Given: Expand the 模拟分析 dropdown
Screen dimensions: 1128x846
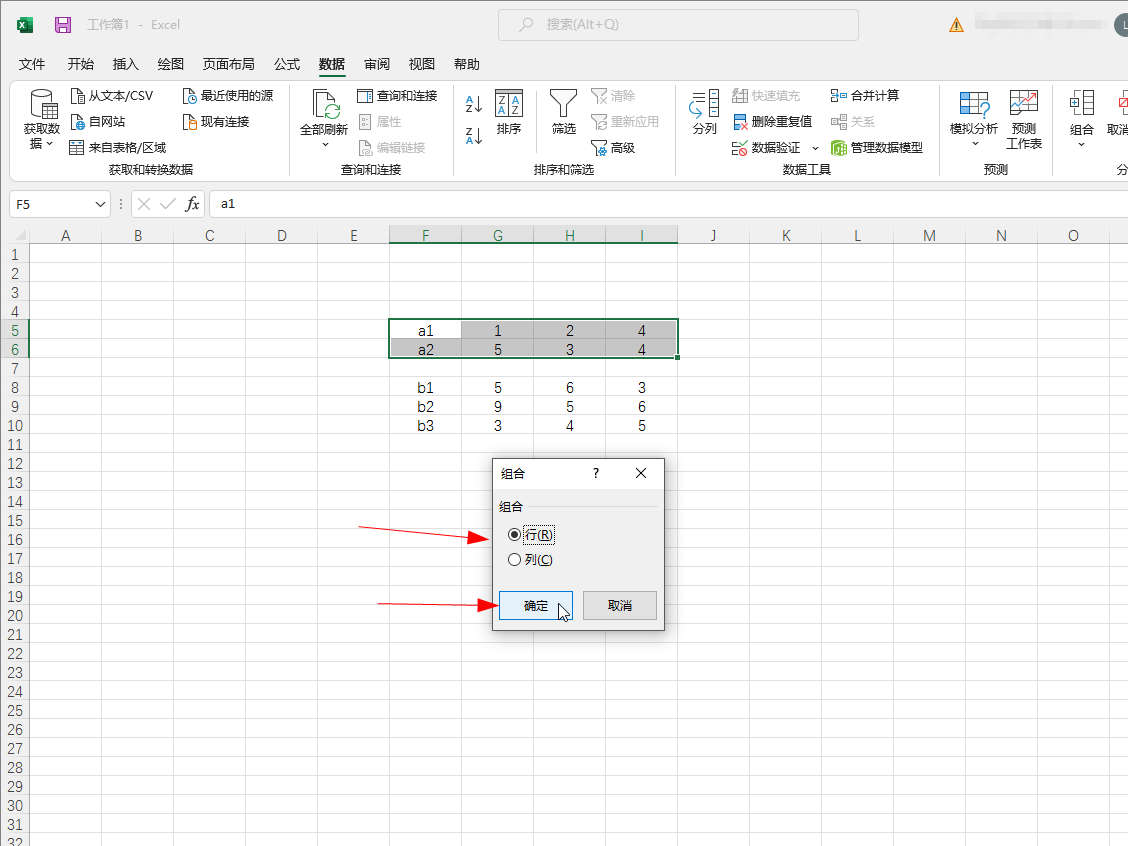Looking at the screenshot, I should 973,144.
